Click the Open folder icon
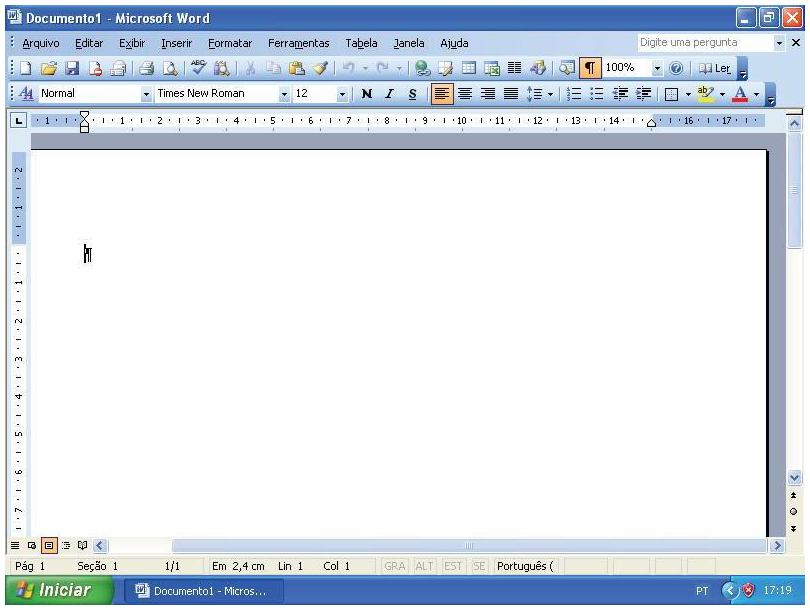Image resolution: width=810 pixels, height=610 pixels. 48,69
